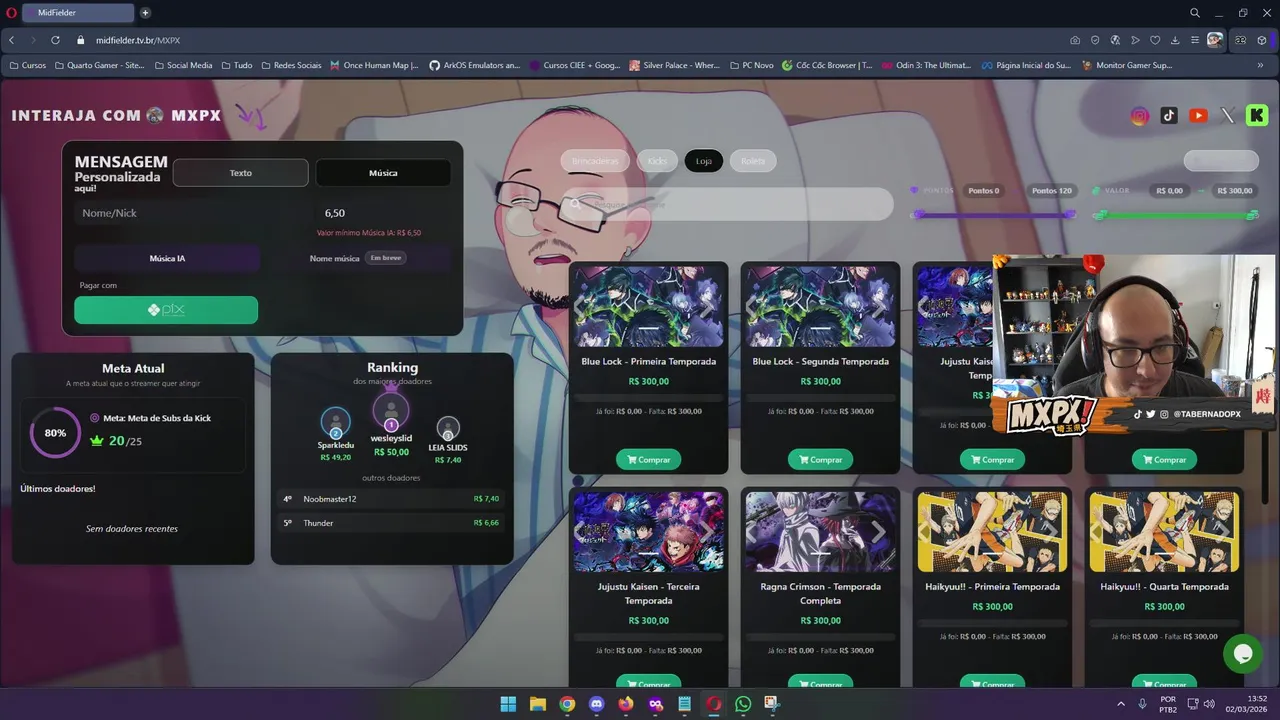Viewport: 1280px width, 720px height.
Task: Open the Redes Sociais bookmarks folder
Action: [x=291, y=65]
